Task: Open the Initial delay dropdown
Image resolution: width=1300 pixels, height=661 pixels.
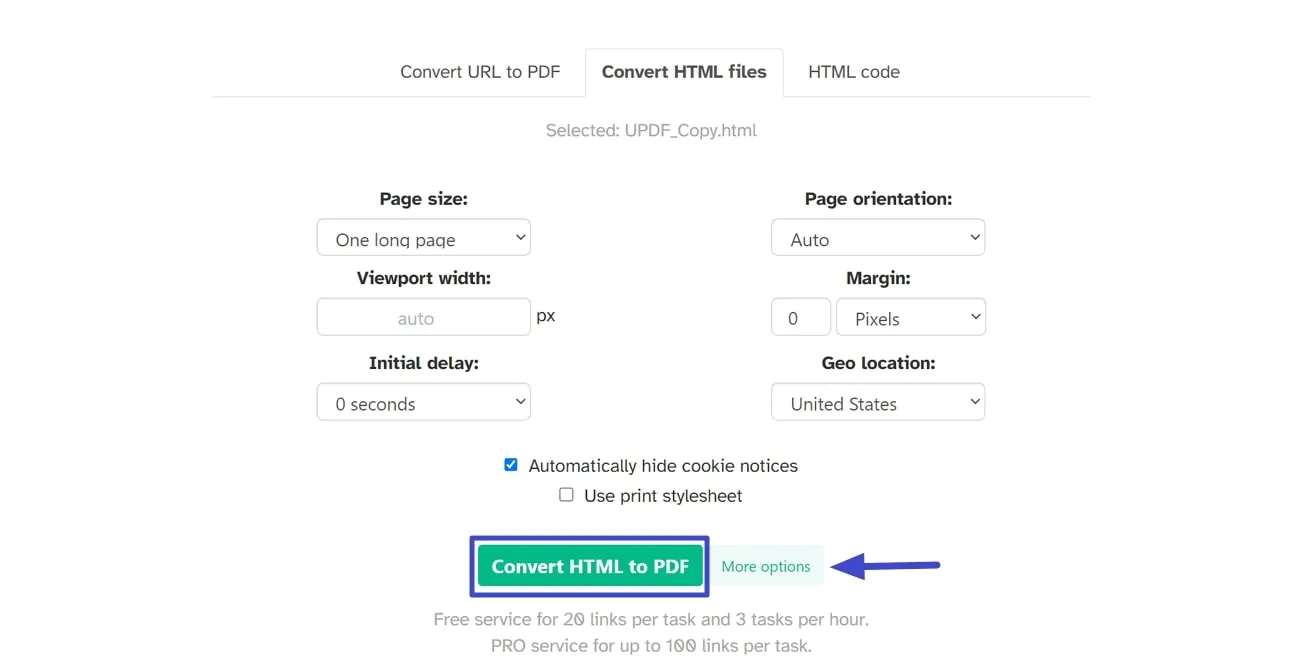Action: coord(423,401)
